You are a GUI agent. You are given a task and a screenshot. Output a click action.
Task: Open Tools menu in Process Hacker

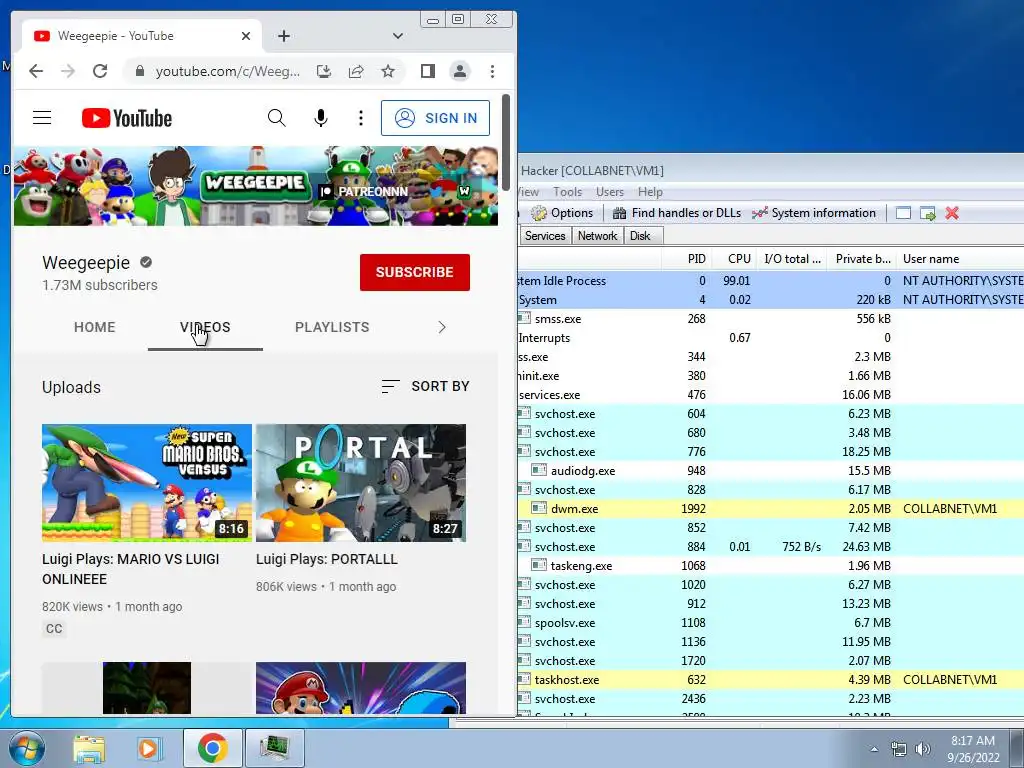click(x=568, y=192)
